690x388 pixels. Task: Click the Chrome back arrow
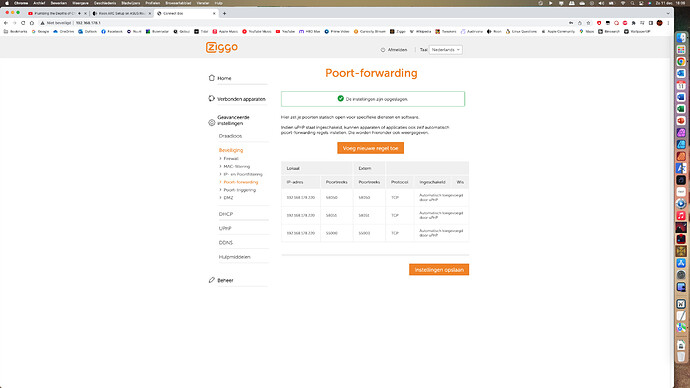pyautogui.click(x=6, y=23)
